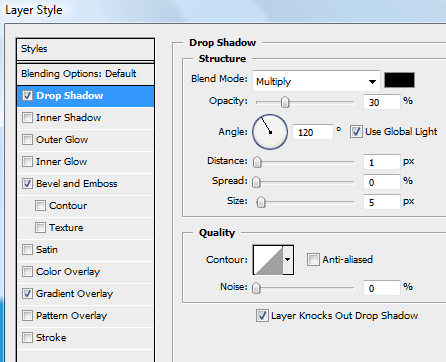Click the Size value field showing 5
The image size is (446, 362).
pos(382,202)
